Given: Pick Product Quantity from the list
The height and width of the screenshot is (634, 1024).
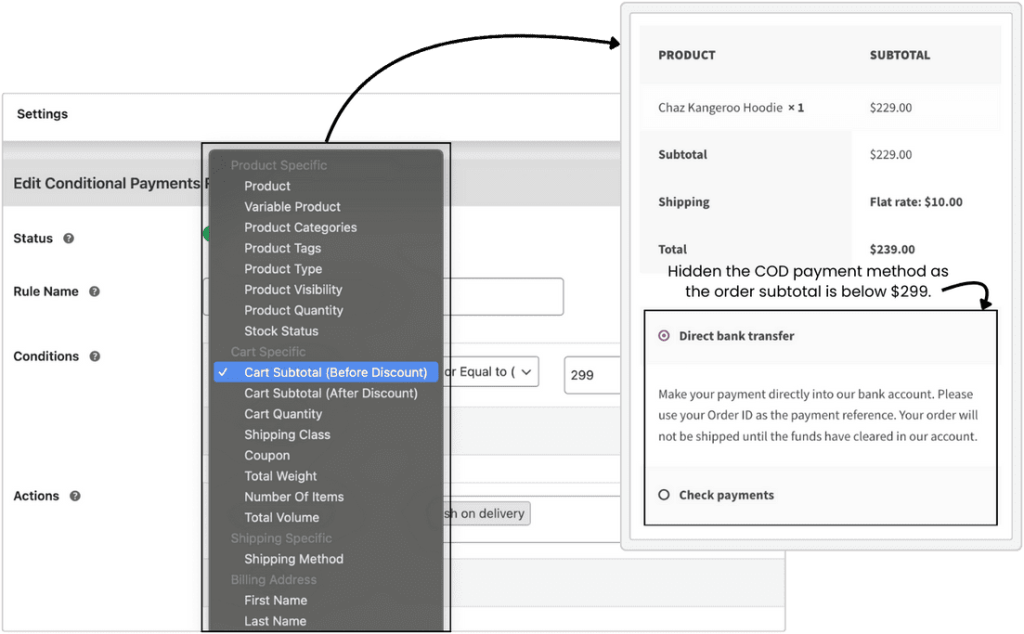Looking at the screenshot, I should (x=294, y=310).
